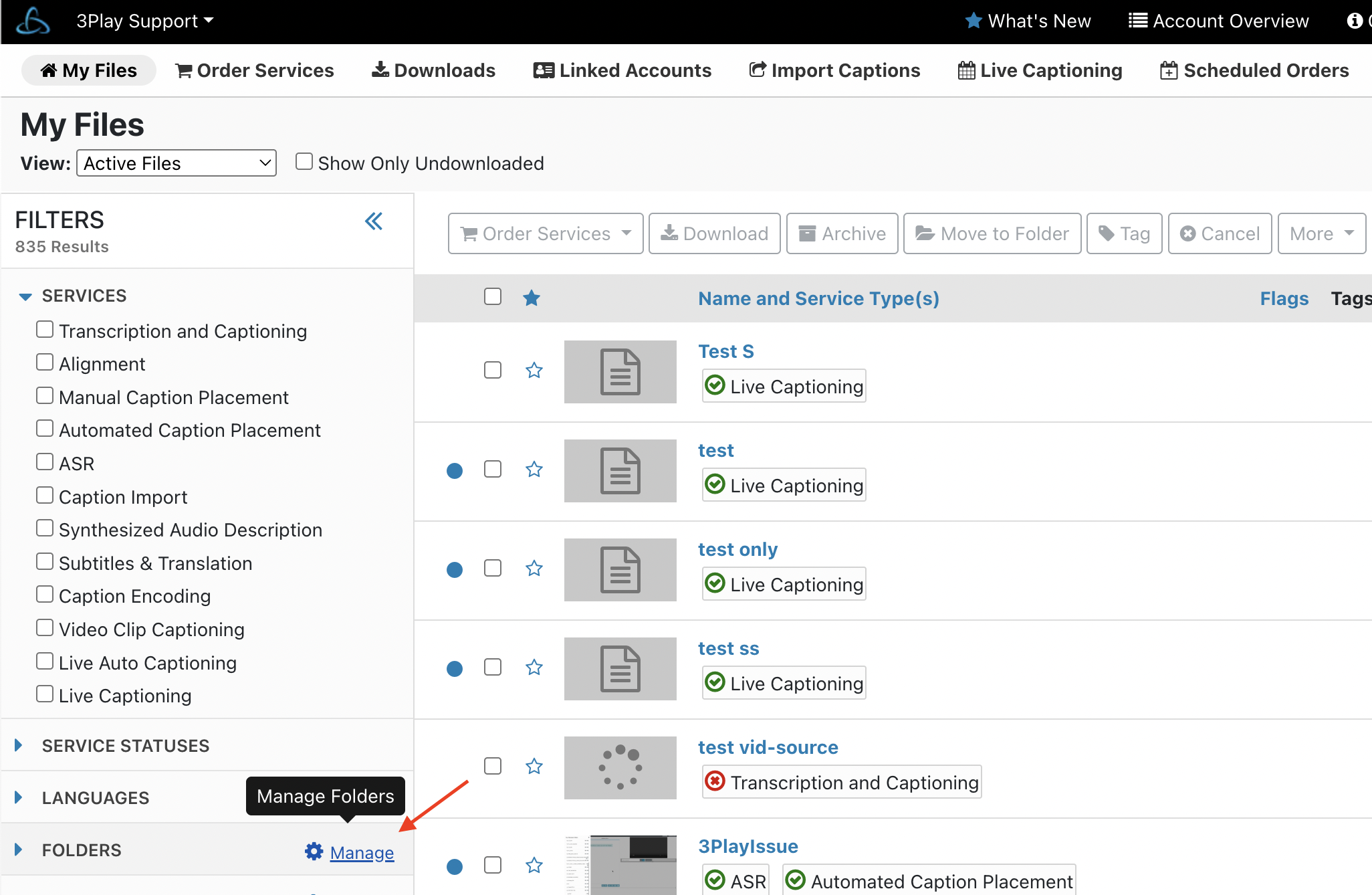Open the Test S document thumbnail
The image size is (1372, 895).
click(620, 372)
